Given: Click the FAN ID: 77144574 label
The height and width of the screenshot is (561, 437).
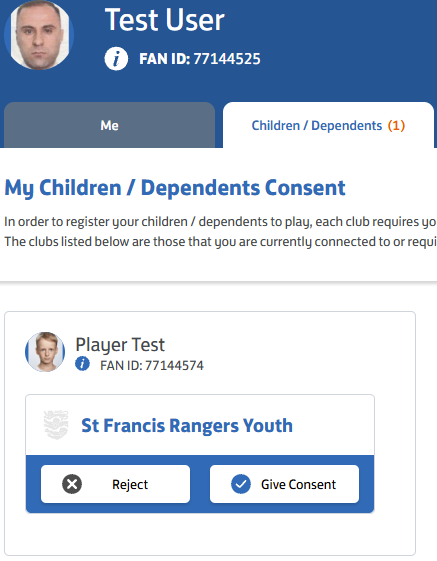Looking at the screenshot, I should pyautogui.click(x=152, y=365).
